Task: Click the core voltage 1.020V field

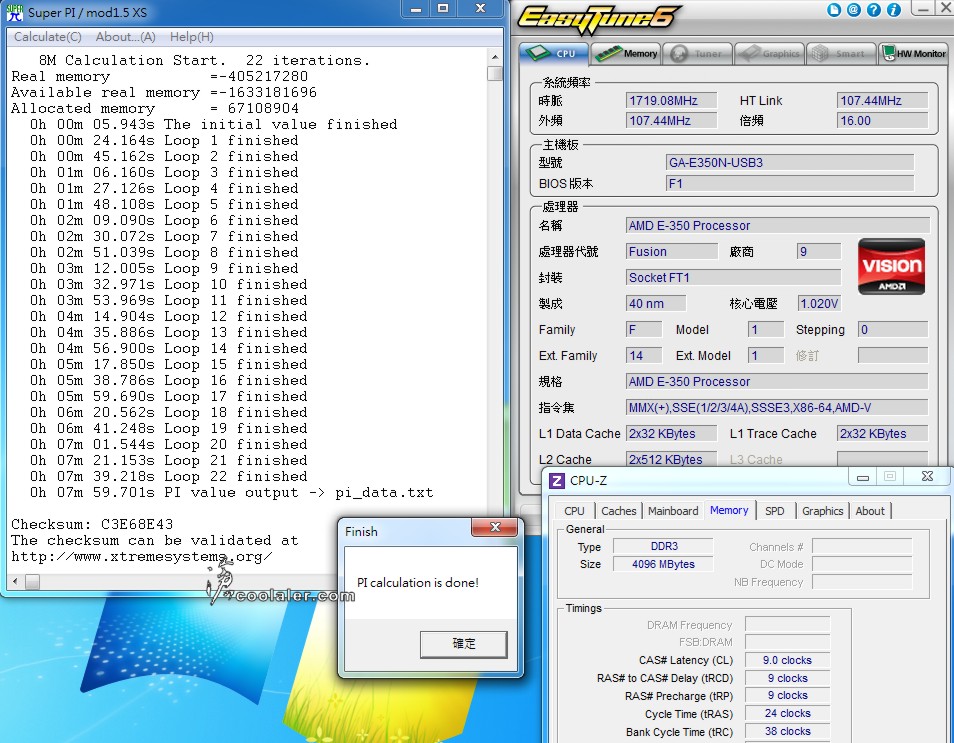Action: pyautogui.click(x=819, y=304)
